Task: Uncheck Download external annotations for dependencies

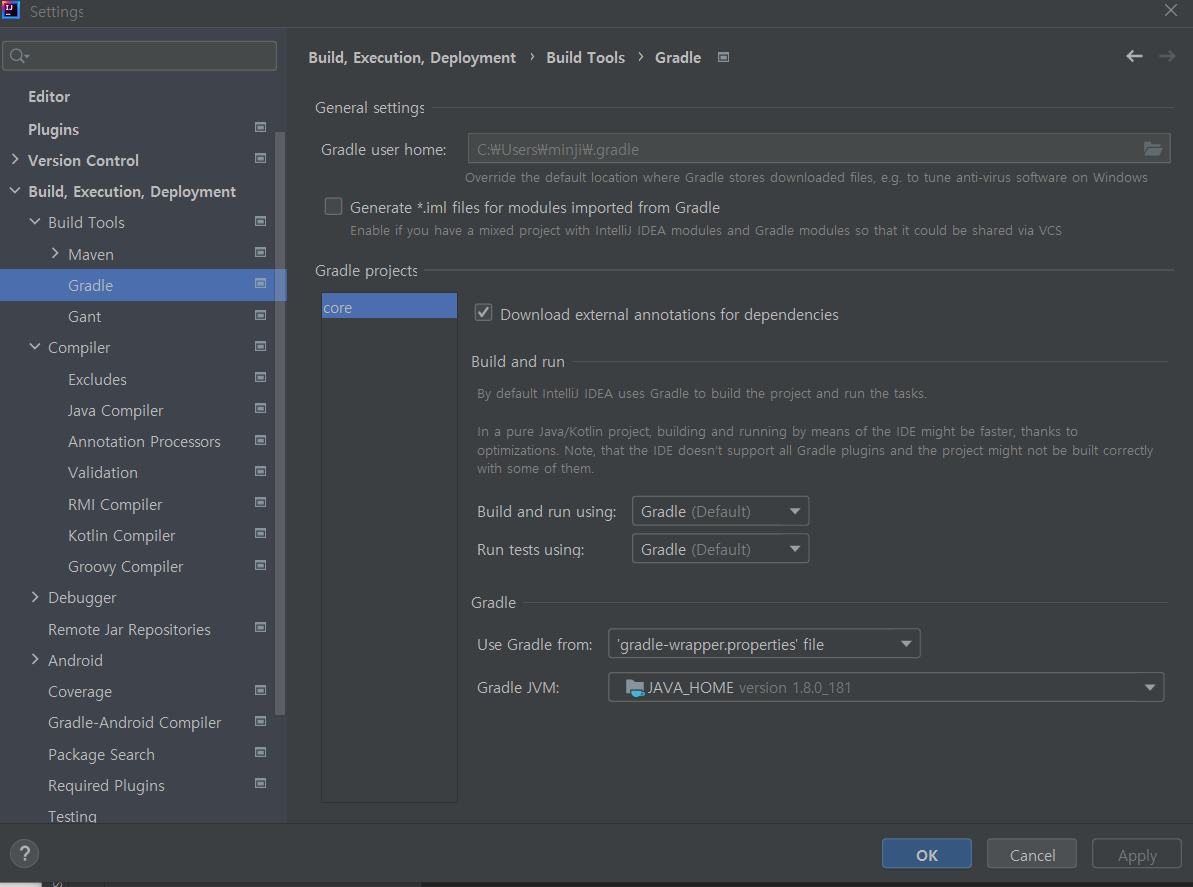Action: tap(483, 313)
